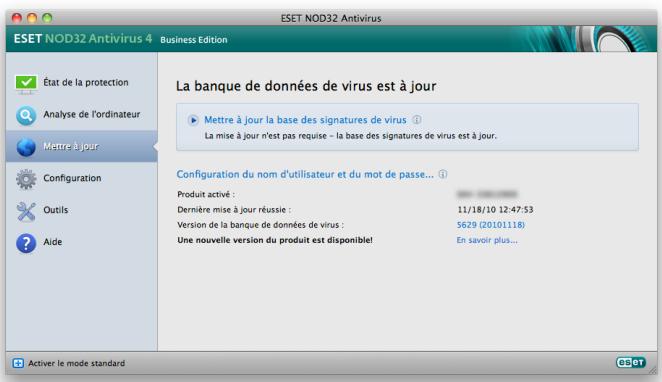The height and width of the screenshot is (382, 662).
Task: Click the globe icon for updates
Action: [x=26, y=147]
